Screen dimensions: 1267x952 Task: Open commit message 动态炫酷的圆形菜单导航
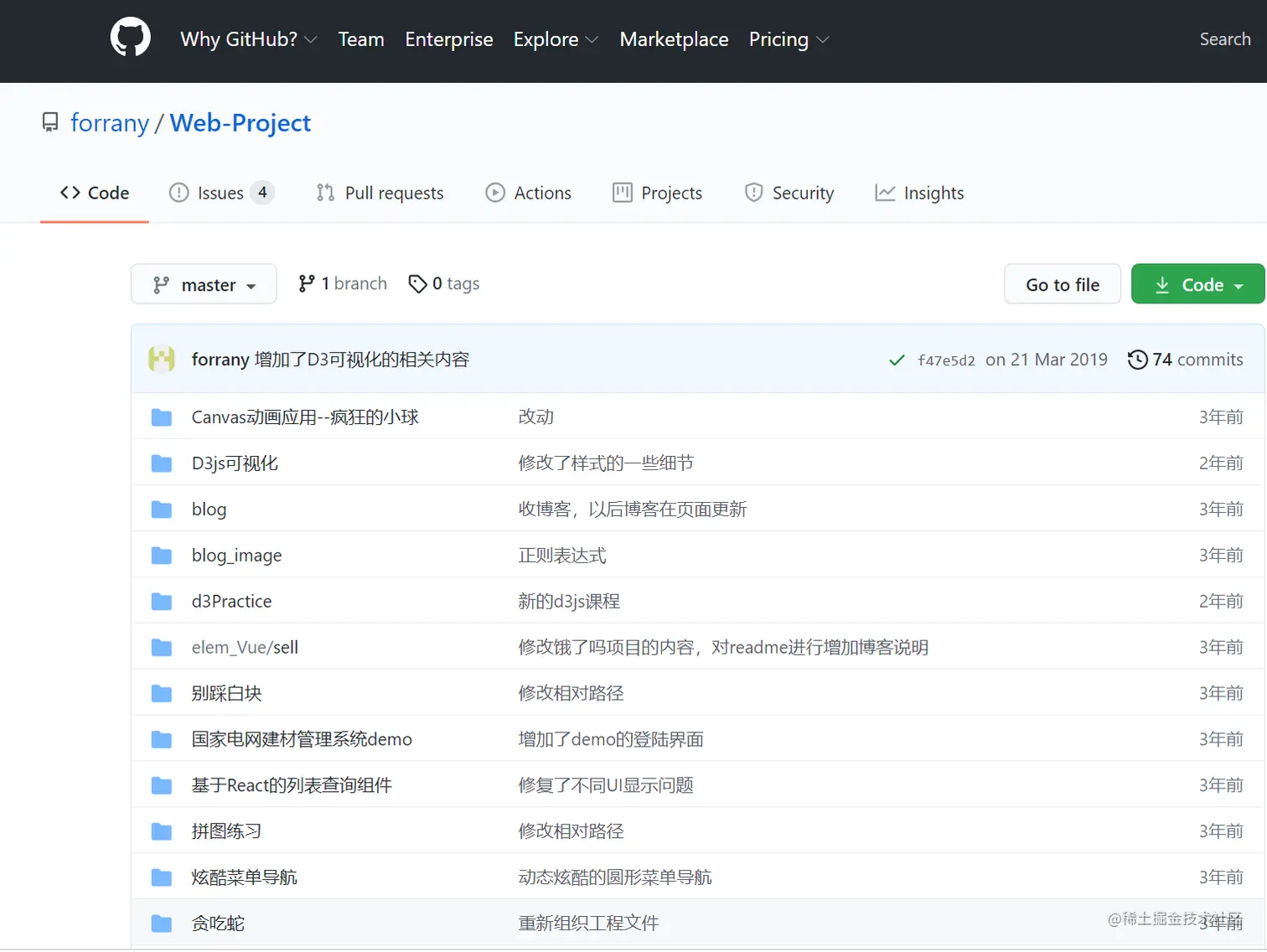tap(615, 878)
